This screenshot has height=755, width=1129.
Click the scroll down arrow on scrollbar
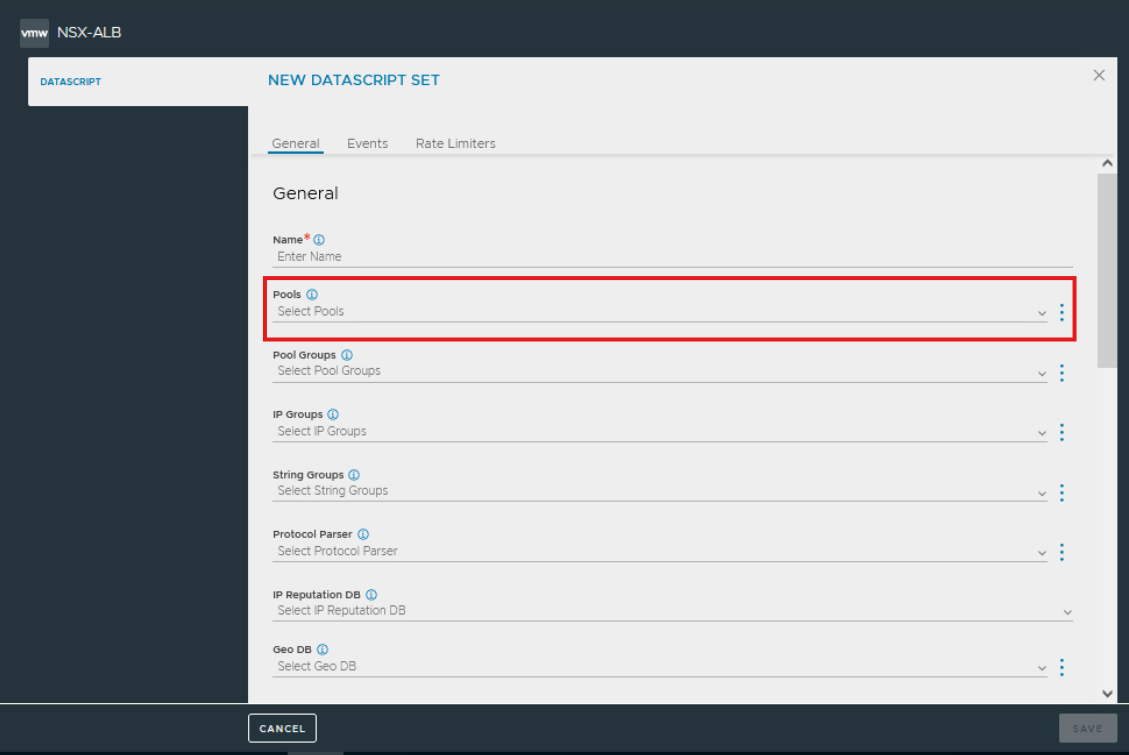[1107, 693]
